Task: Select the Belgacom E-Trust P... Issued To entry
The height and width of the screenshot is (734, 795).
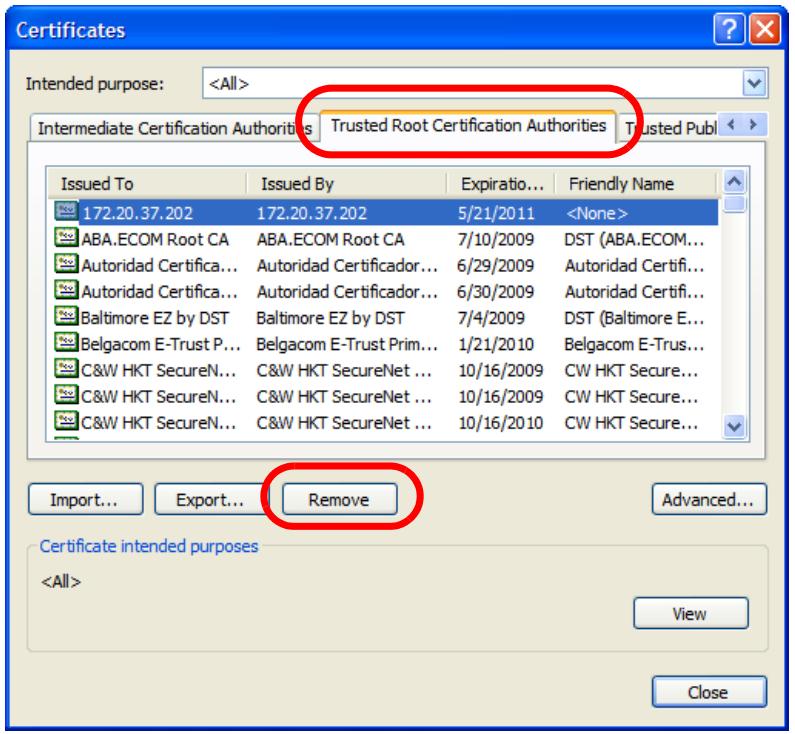Action: coord(160,344)
